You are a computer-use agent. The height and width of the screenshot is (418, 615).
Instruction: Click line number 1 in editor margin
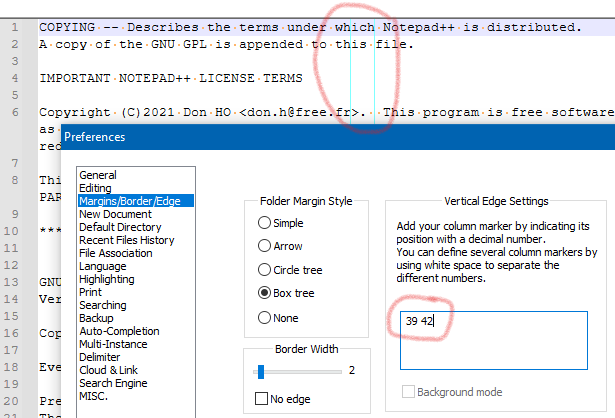(x=15, y=27)
